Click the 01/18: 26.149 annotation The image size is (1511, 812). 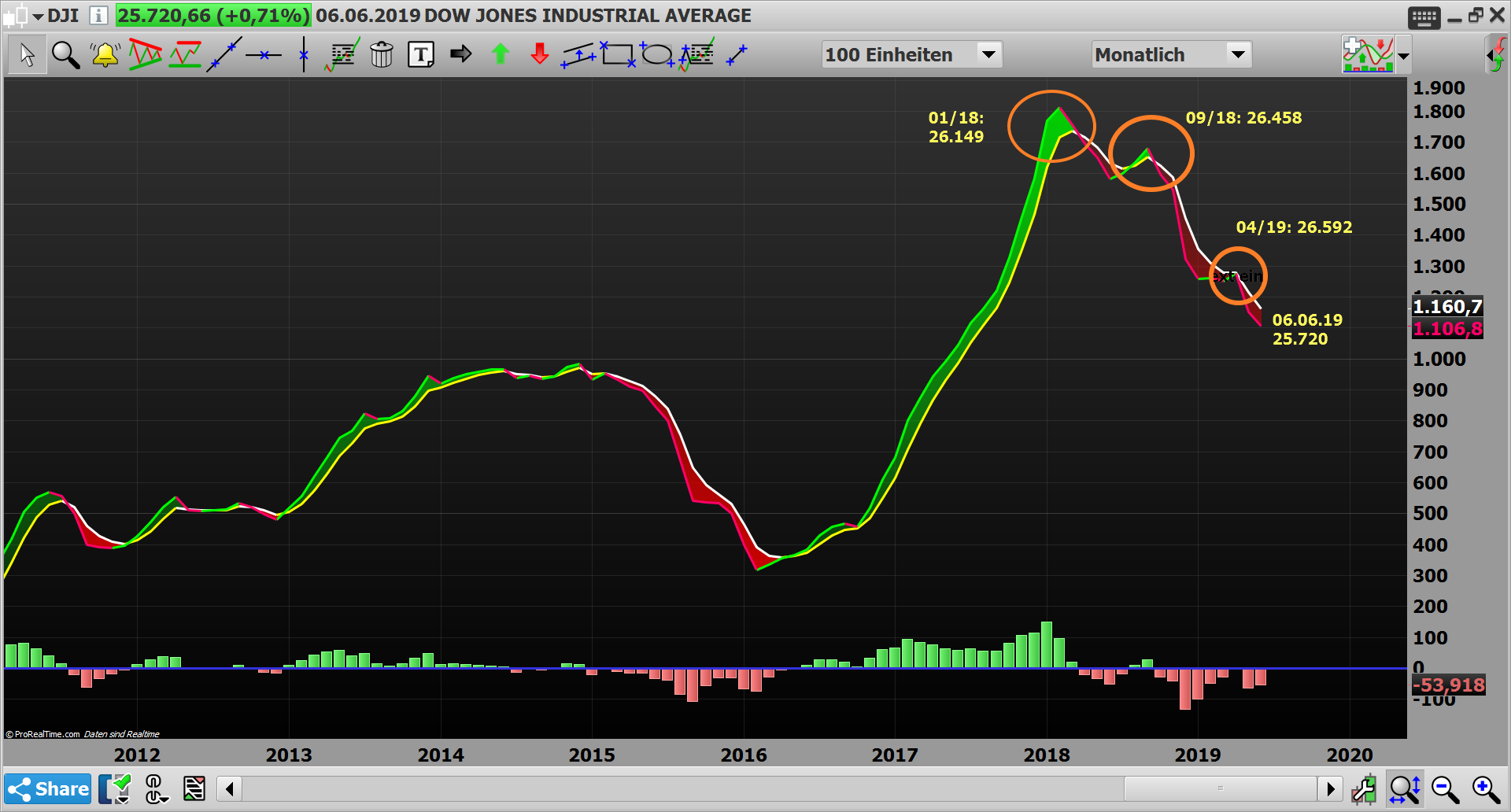coord(956,127)
